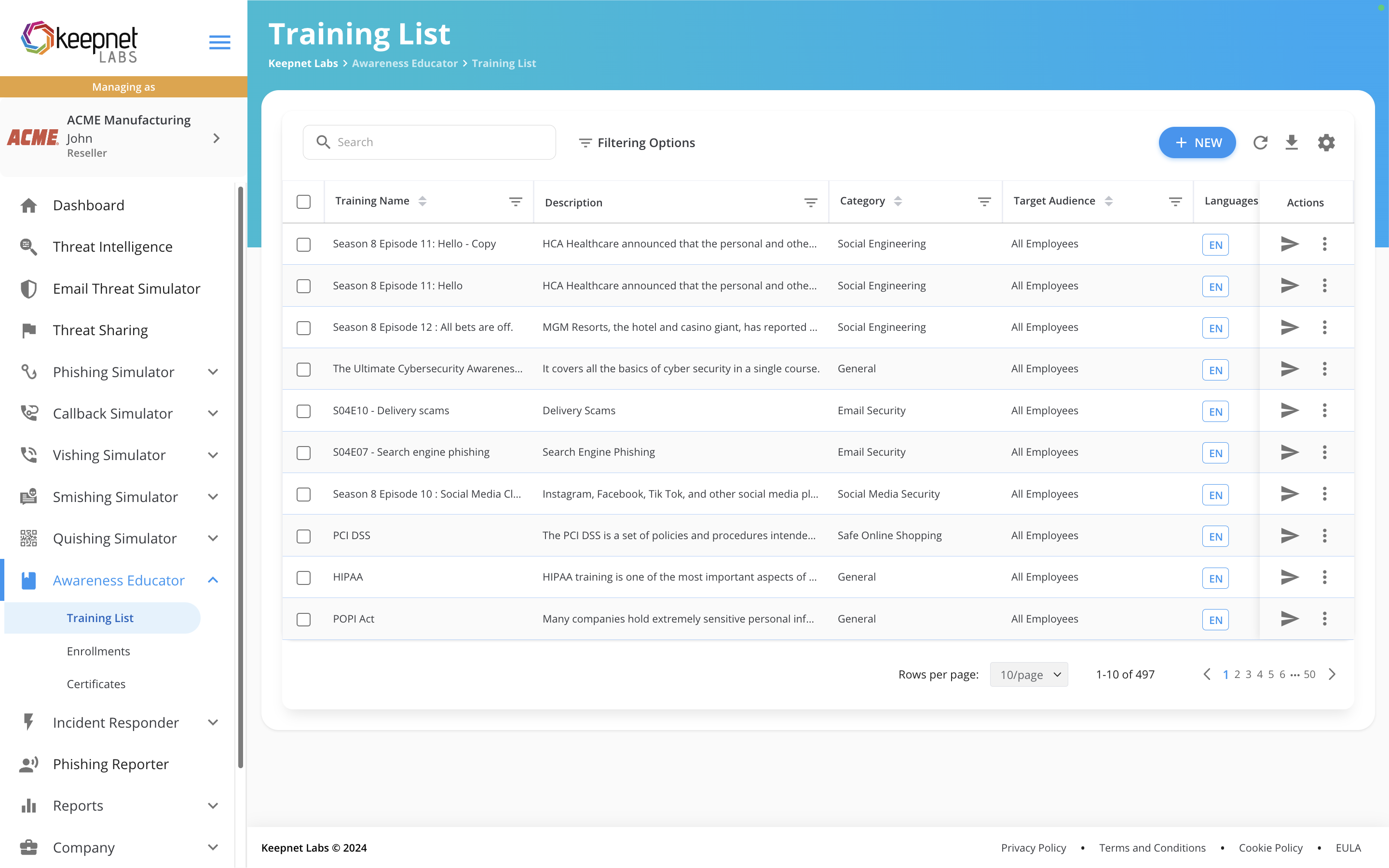
Task: Click send icon for POPI Act row
Action: [x=1289, y=619]
